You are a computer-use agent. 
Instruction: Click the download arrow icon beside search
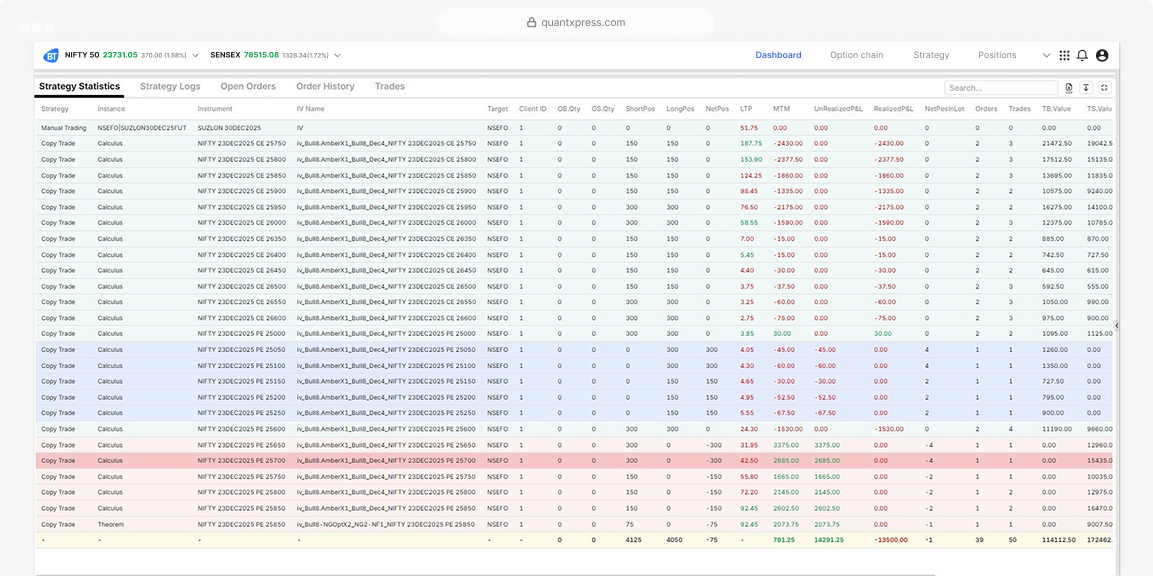tap(1086, 87)
